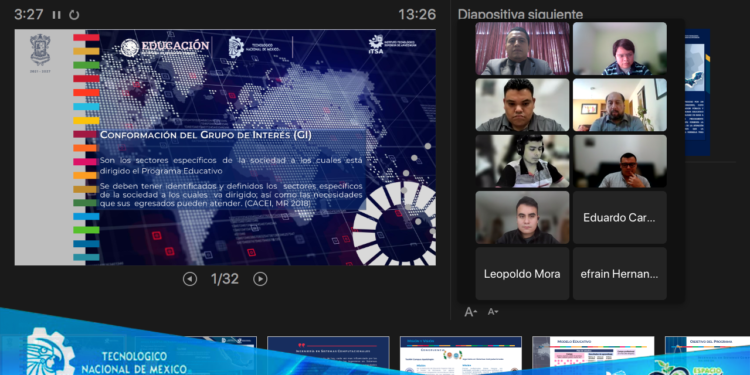This screenshot has width=750, height=375.
Task: Click the Diapositiva siguiente label
Action: click(x=520, y=14)
